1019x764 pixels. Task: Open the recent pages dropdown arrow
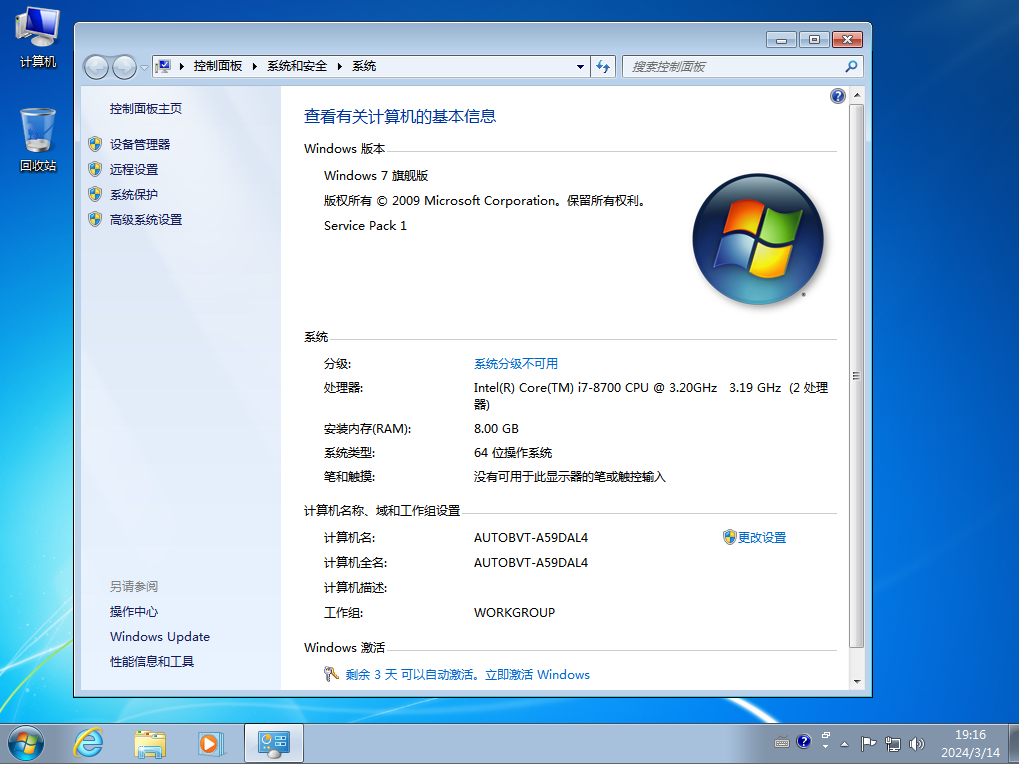(144, 67)
